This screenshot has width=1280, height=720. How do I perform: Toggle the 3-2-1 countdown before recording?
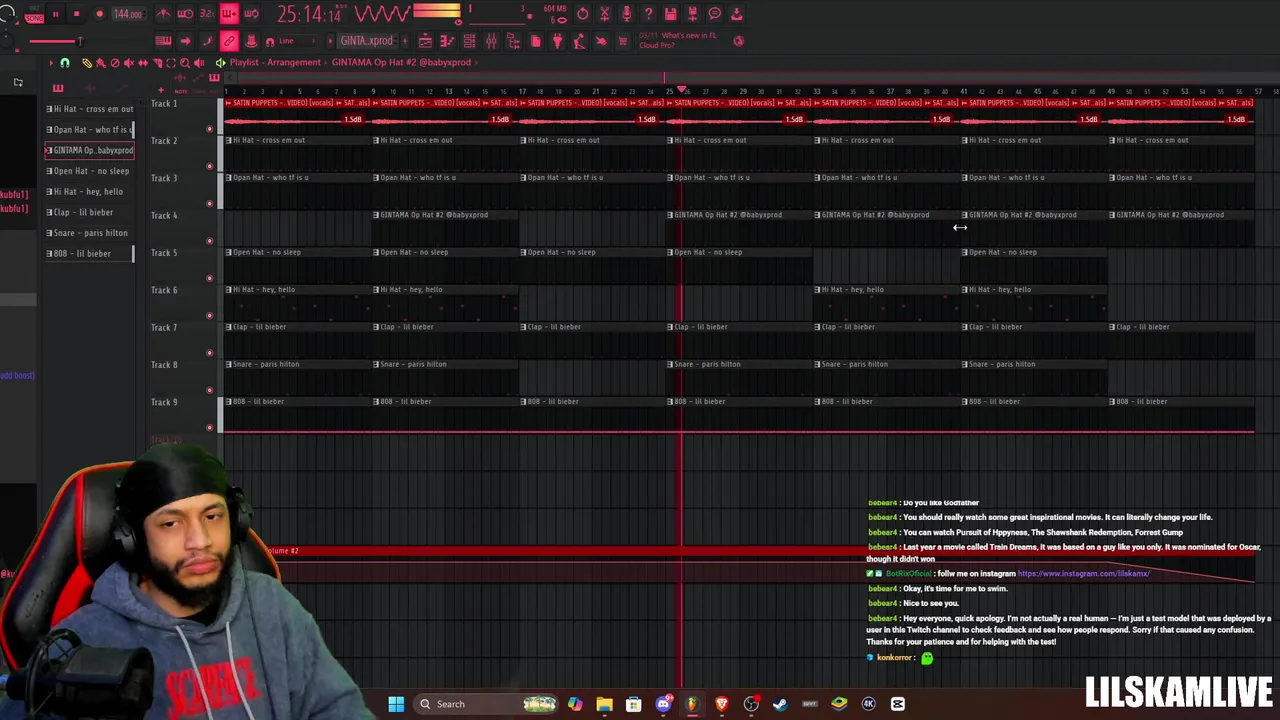[207, 14]
